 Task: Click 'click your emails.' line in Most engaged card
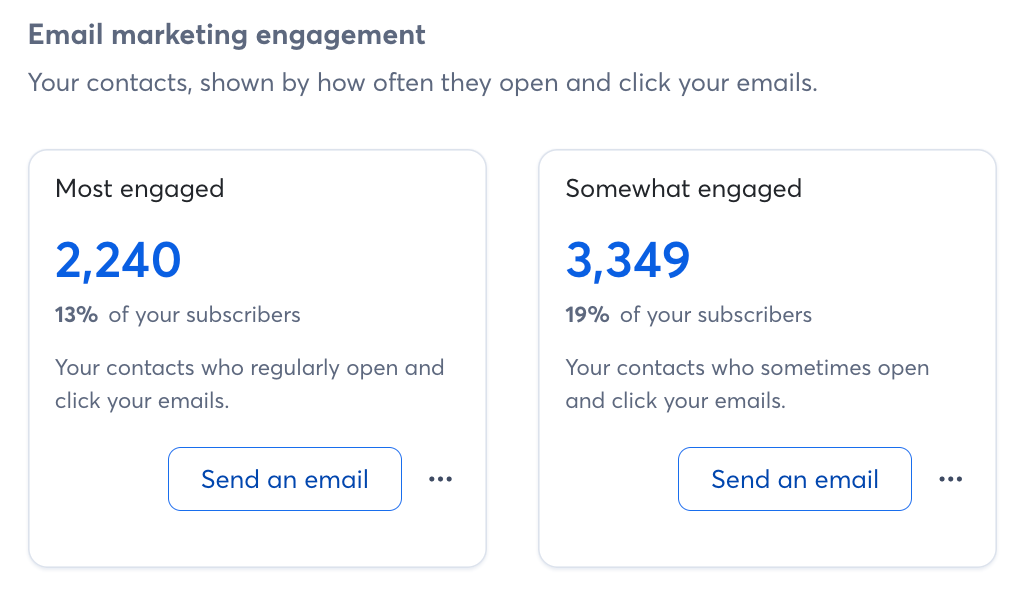coord(142,401)
